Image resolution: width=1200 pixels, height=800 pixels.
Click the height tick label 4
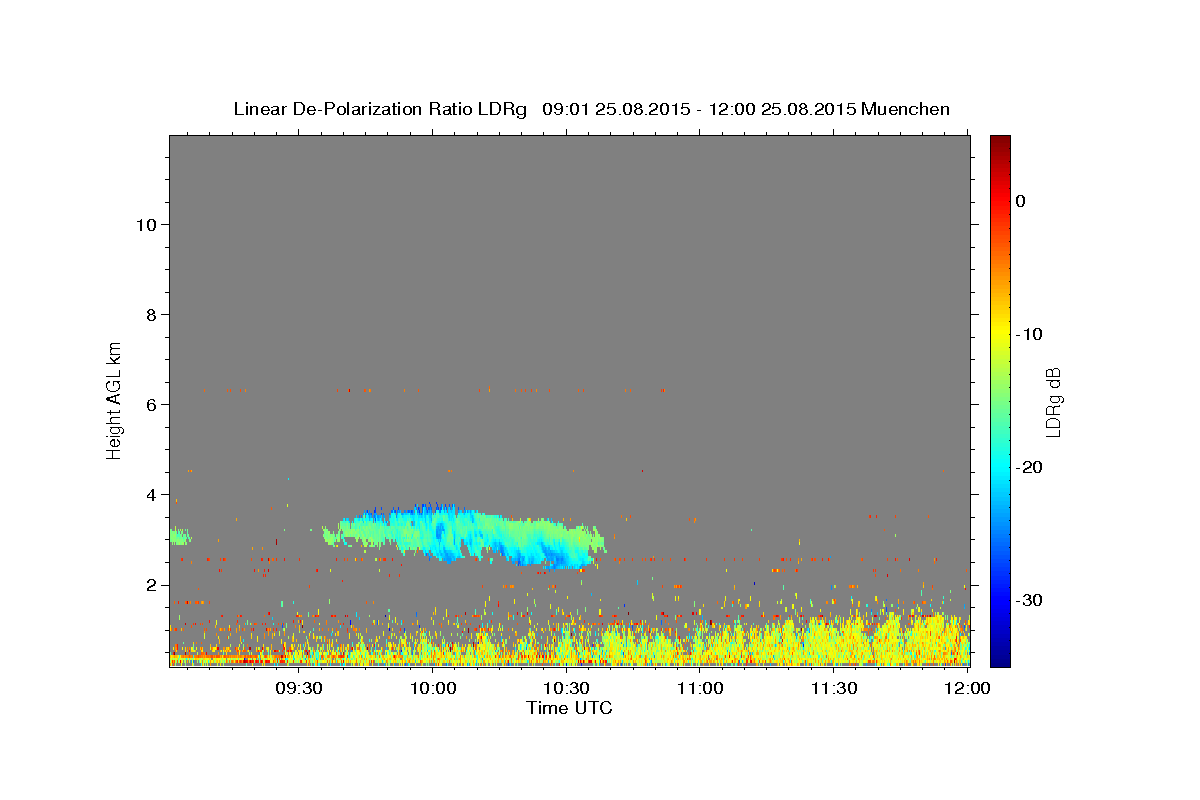tap(151, 494)
